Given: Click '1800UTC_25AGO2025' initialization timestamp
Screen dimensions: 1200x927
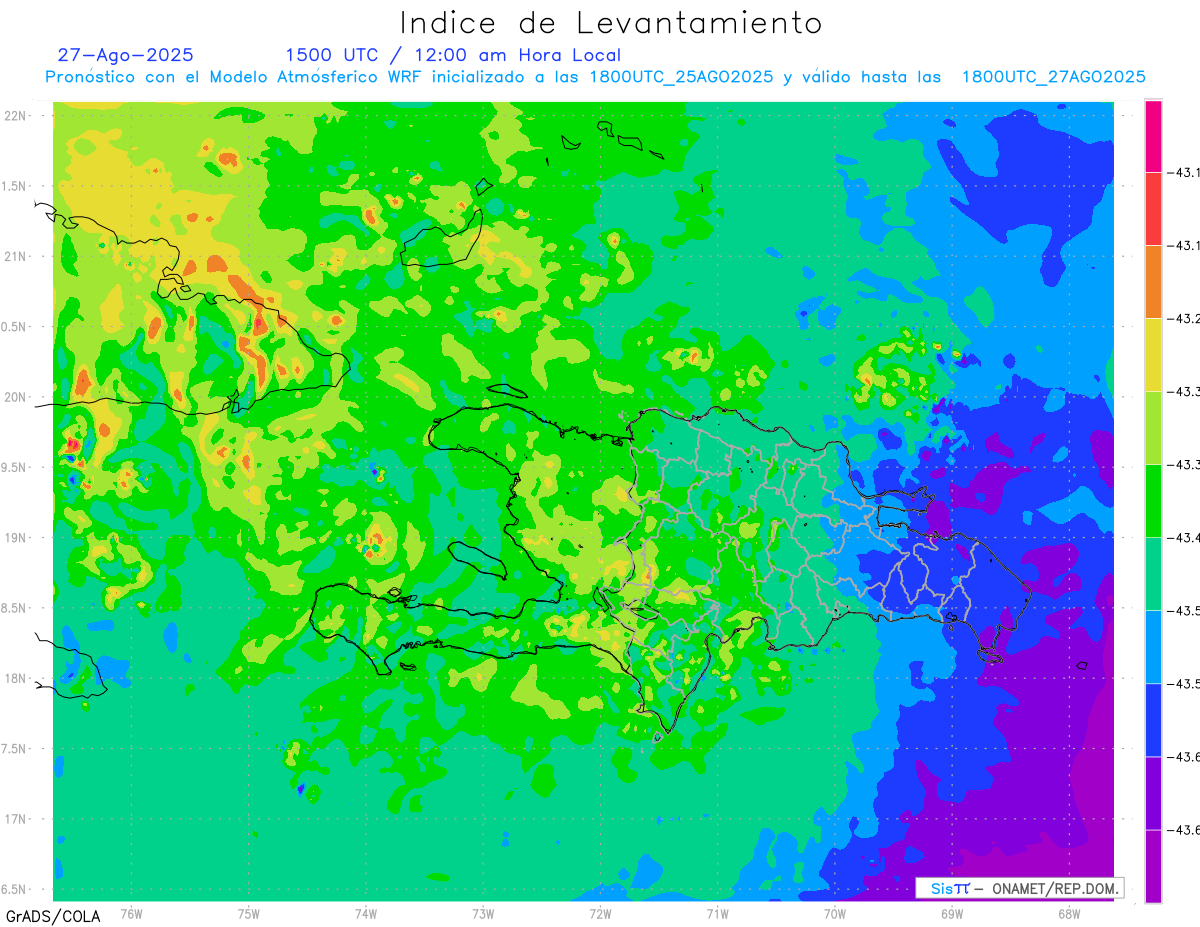Looking at the screenshot, I should [x=681, y=77].
